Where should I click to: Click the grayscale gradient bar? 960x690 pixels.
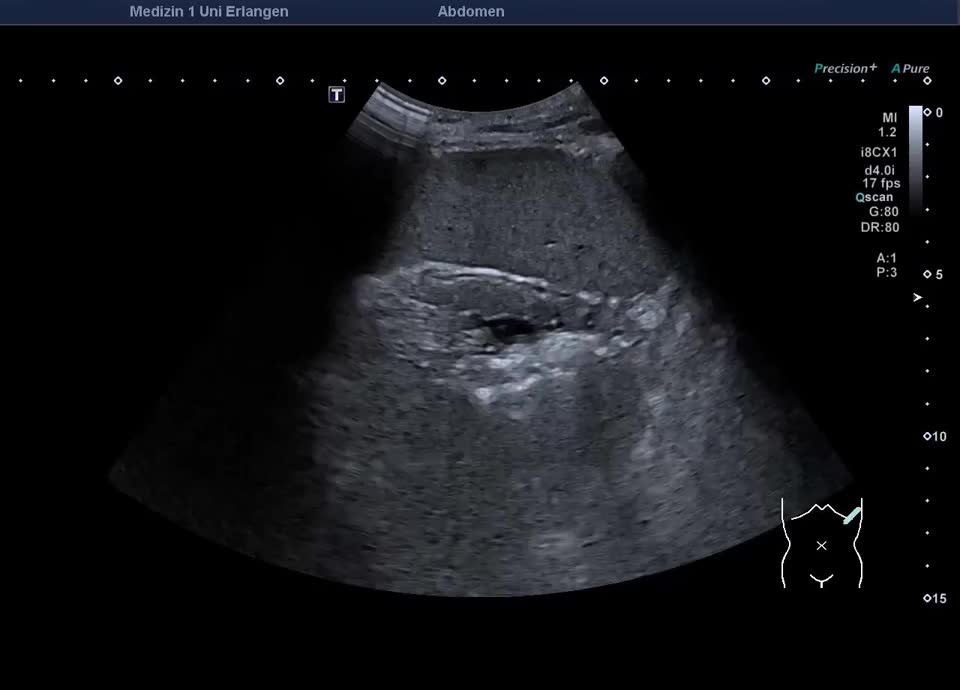[x=915, y=160]
